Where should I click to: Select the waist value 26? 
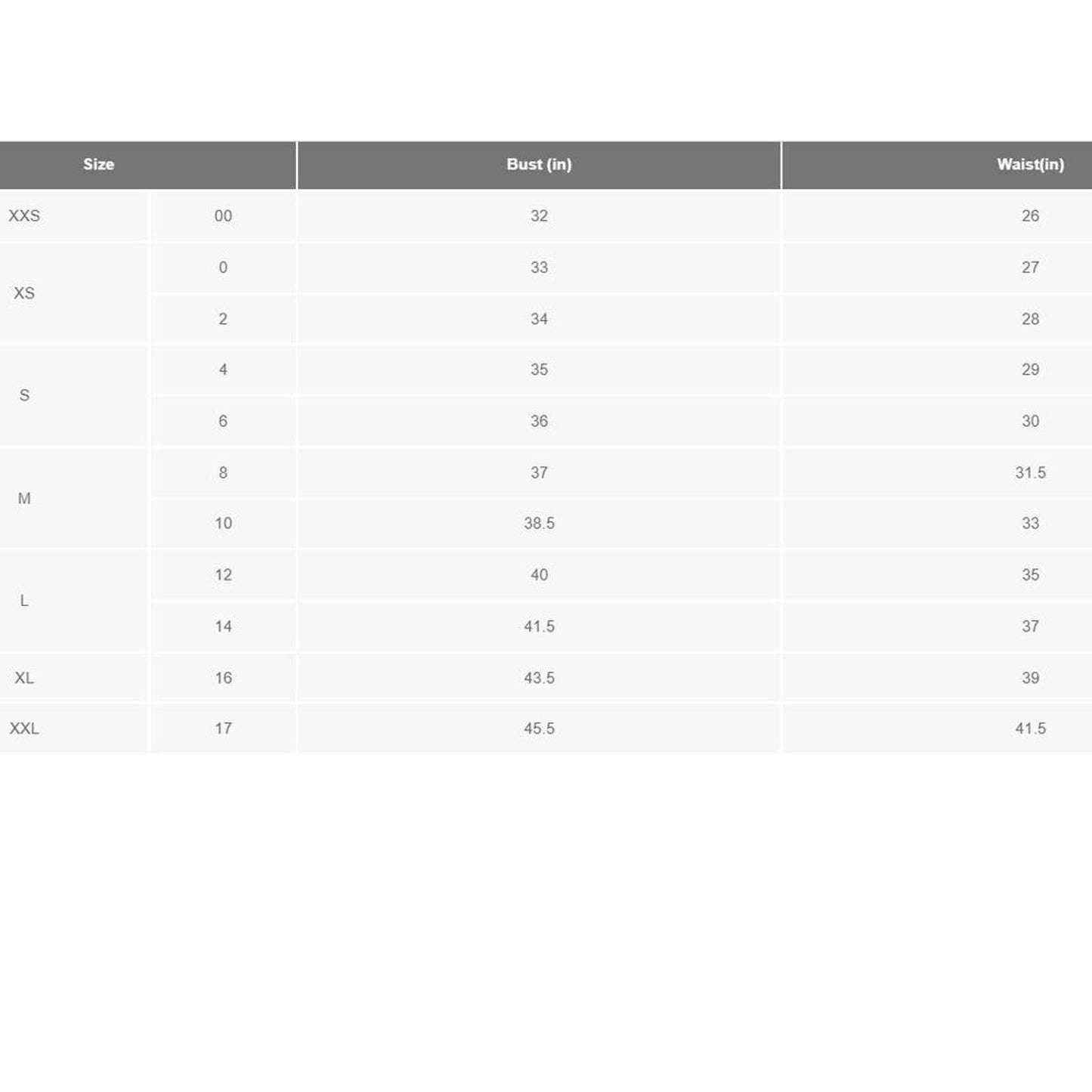tap(1030, 216)
